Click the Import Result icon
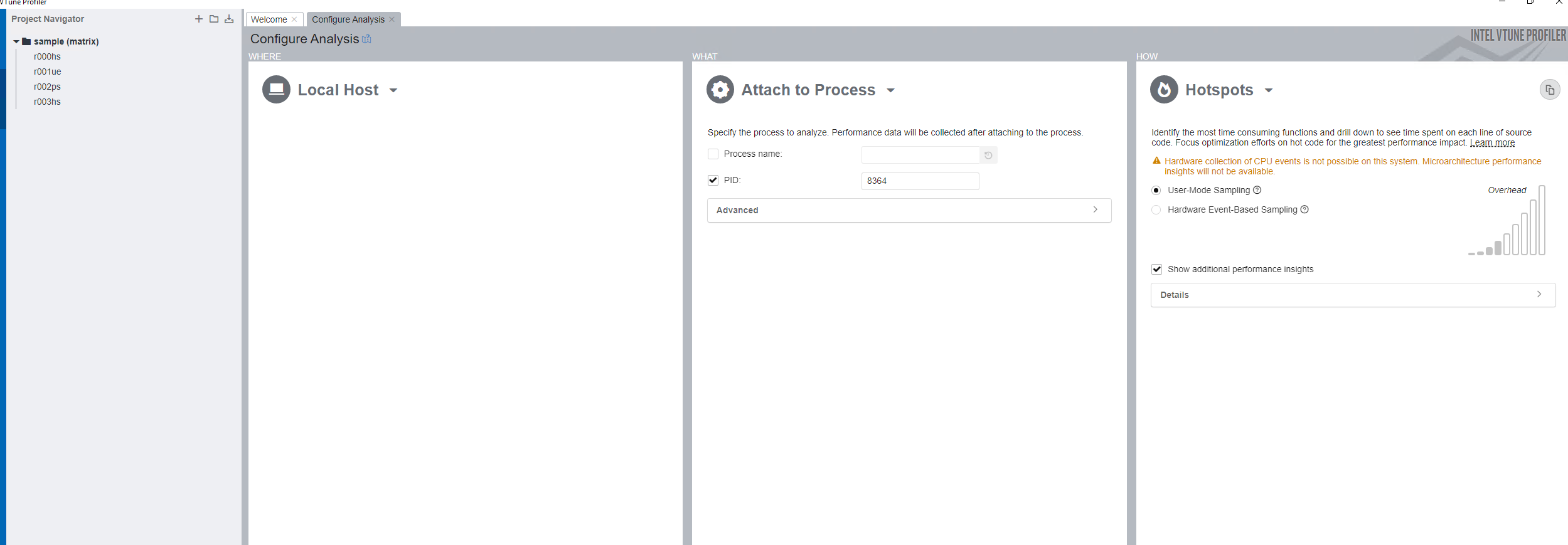This screenshot has height=545, width=1568. [x=229, y=19]
